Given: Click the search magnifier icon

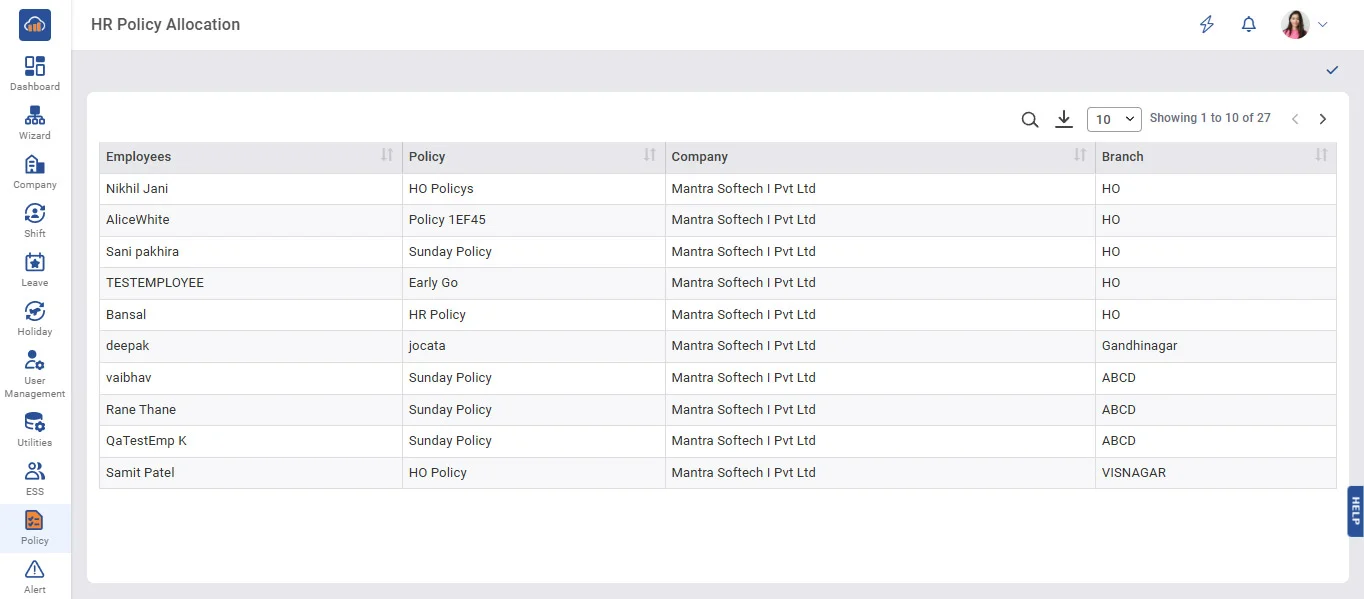Looking at the screenshot, I should (1030, 120).
